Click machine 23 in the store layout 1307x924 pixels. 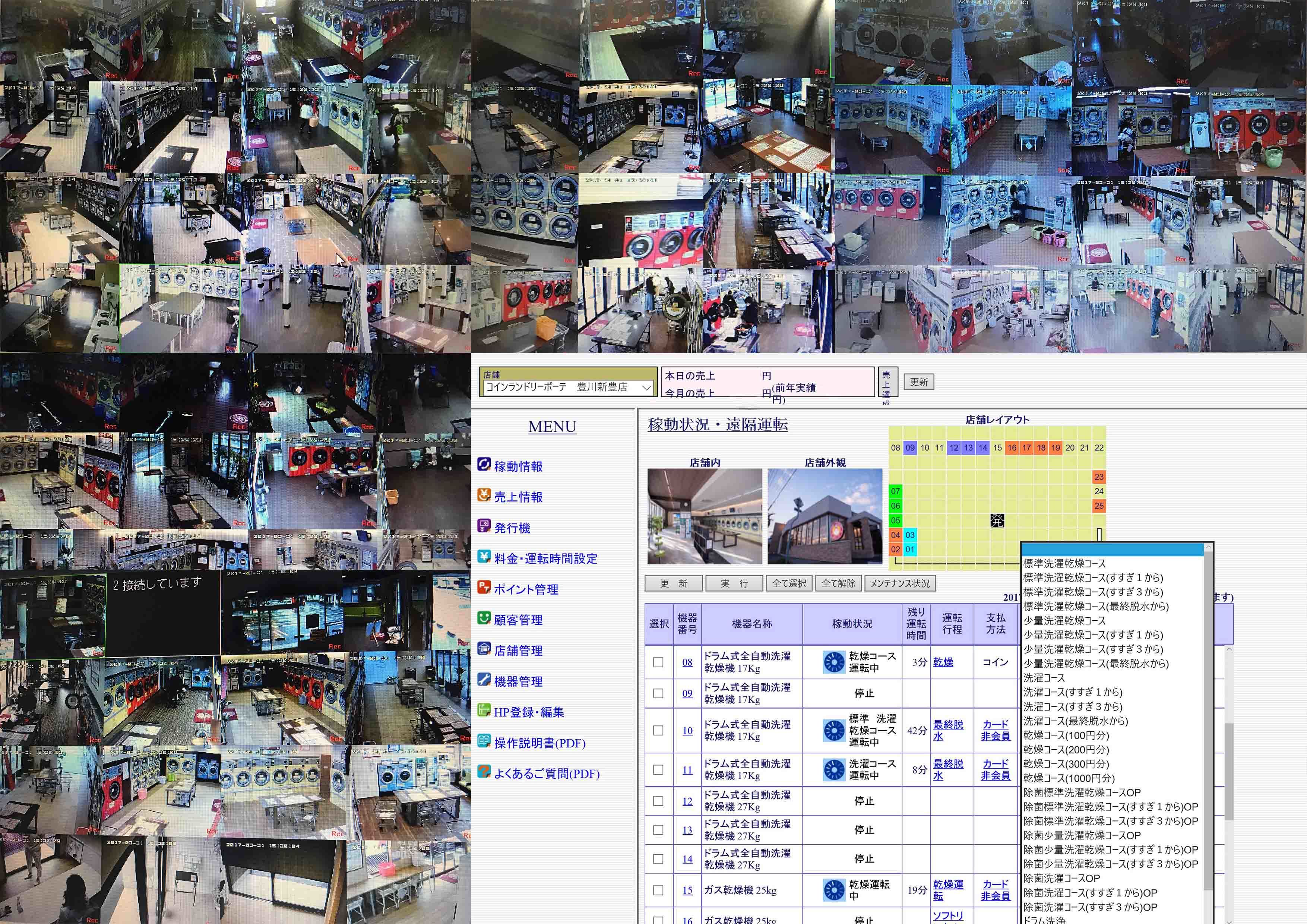(1099, 477)
